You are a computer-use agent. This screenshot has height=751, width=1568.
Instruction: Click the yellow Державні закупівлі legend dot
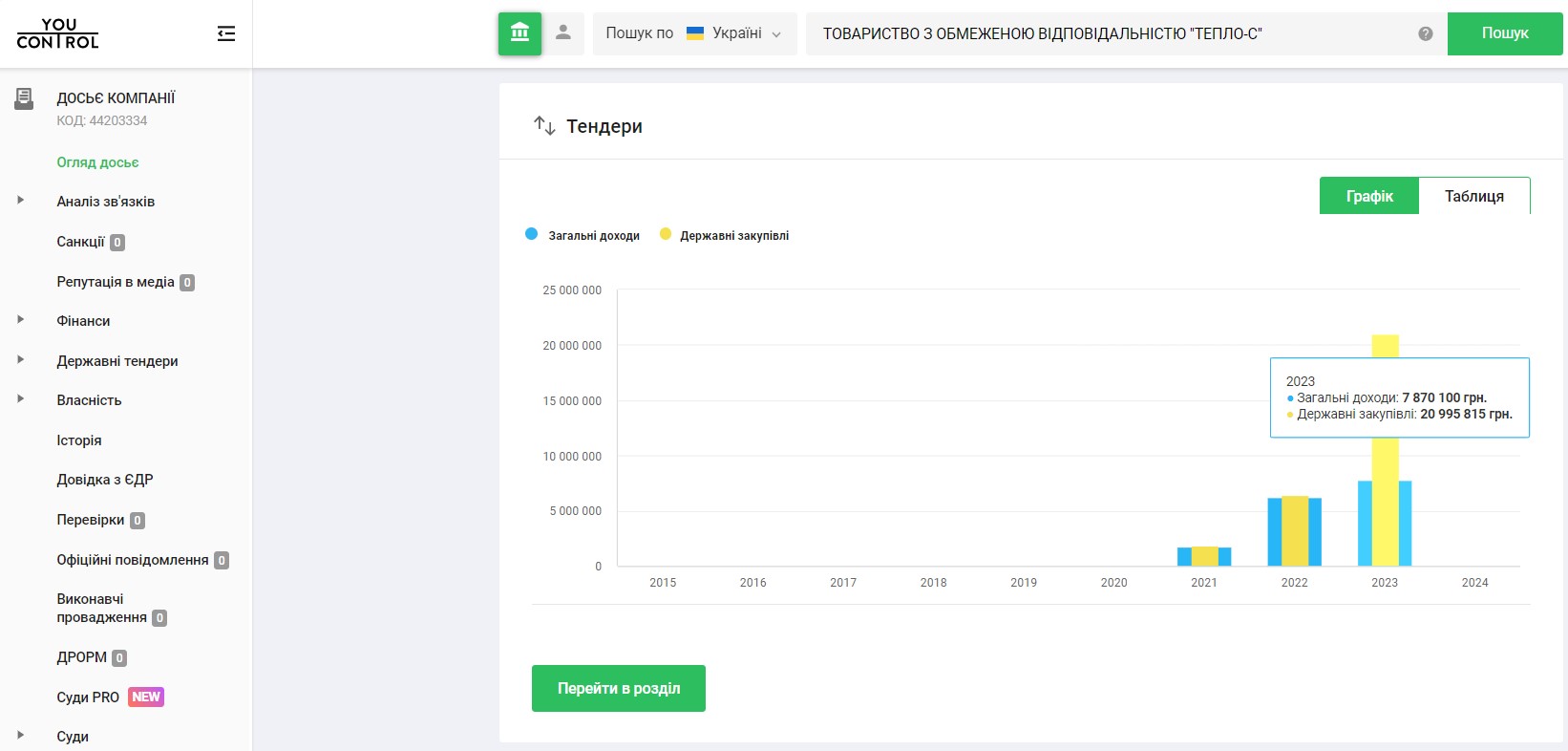pyautogui.click(x=667, y=234)
